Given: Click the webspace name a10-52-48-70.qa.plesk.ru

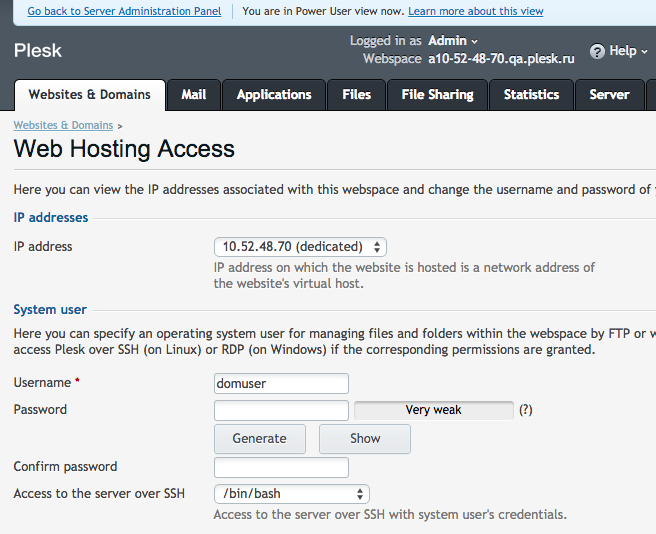Looking at the screenshot, I should (501, 59).
